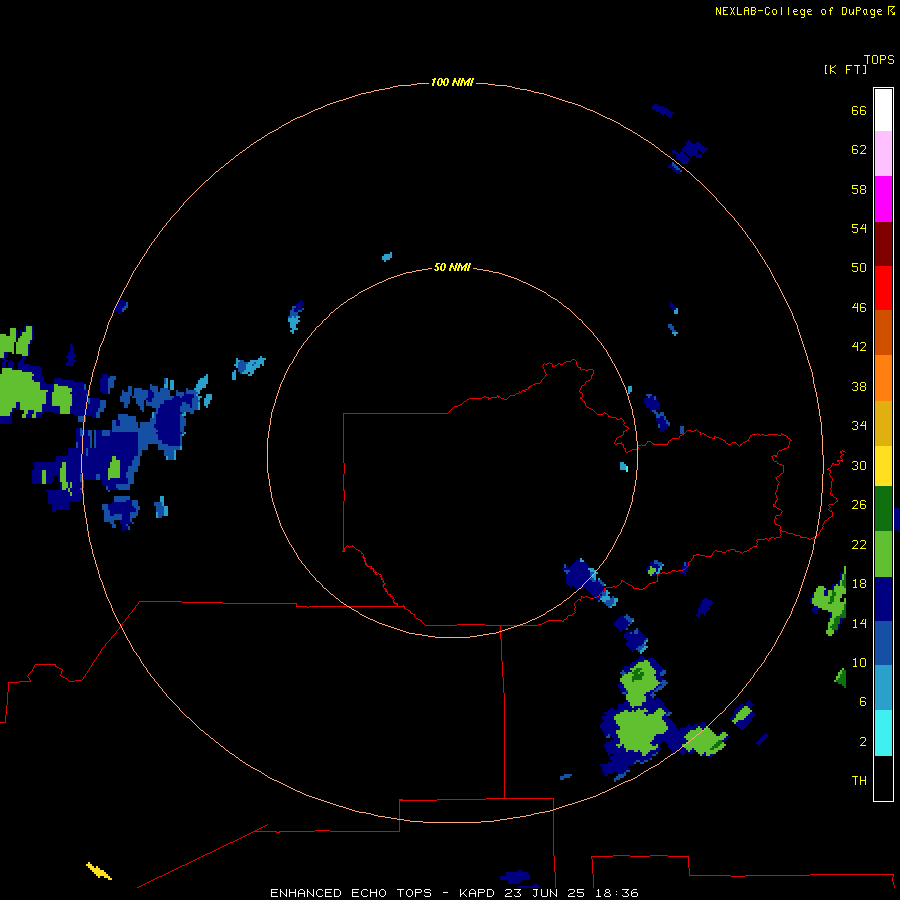
Task: Click the legend value 46
Action: tap(859, 307)
